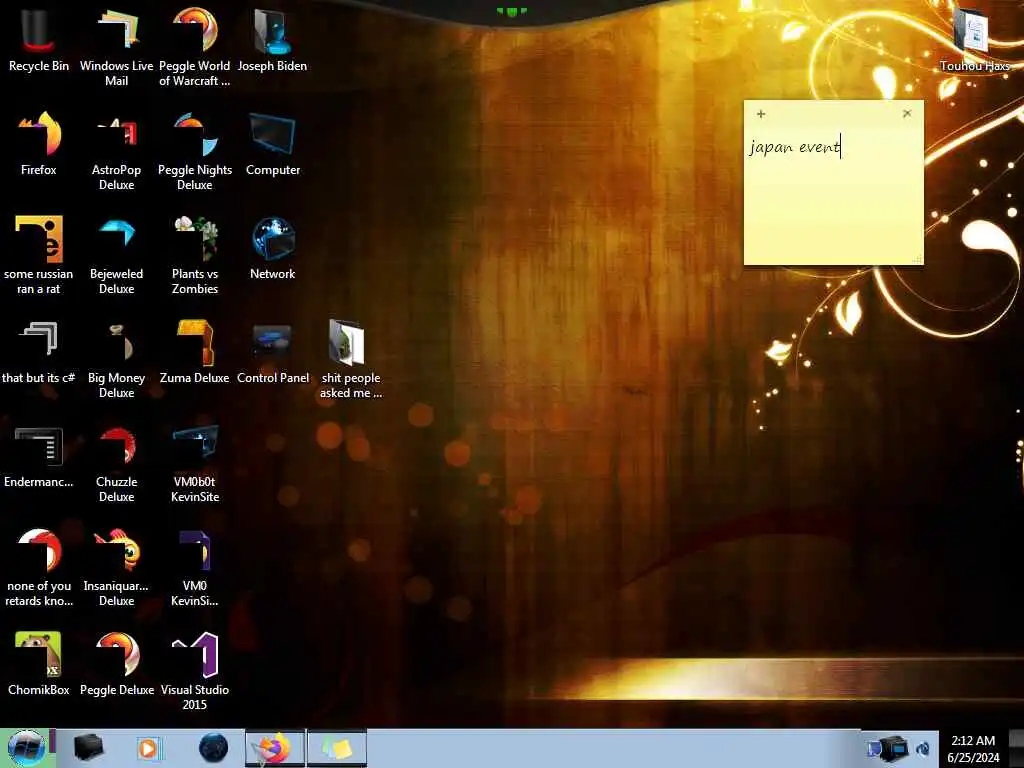Open the Recycle Bin desktop icon

(39, 40)
